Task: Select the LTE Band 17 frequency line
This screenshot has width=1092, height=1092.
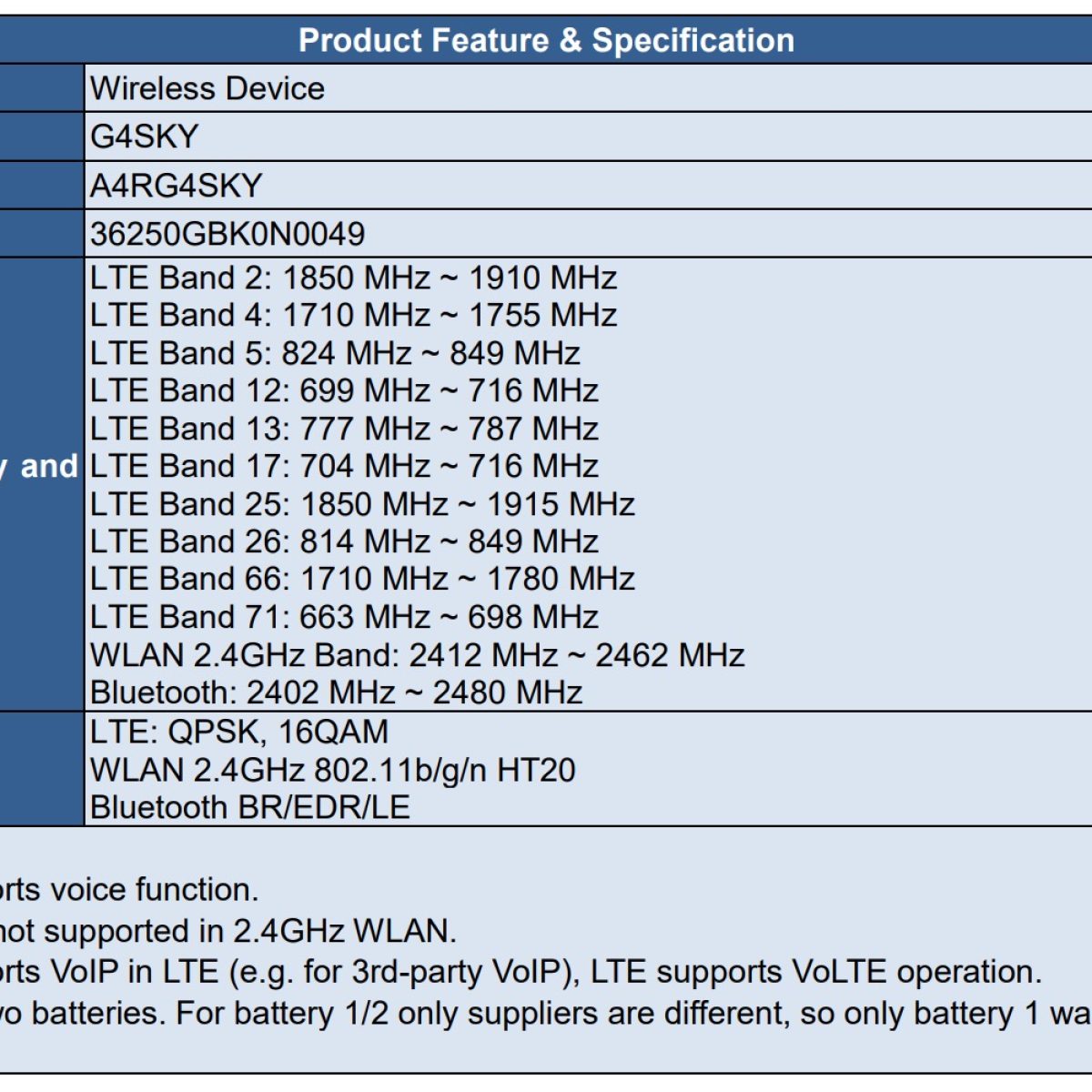Action: click(x=344, y=466)
